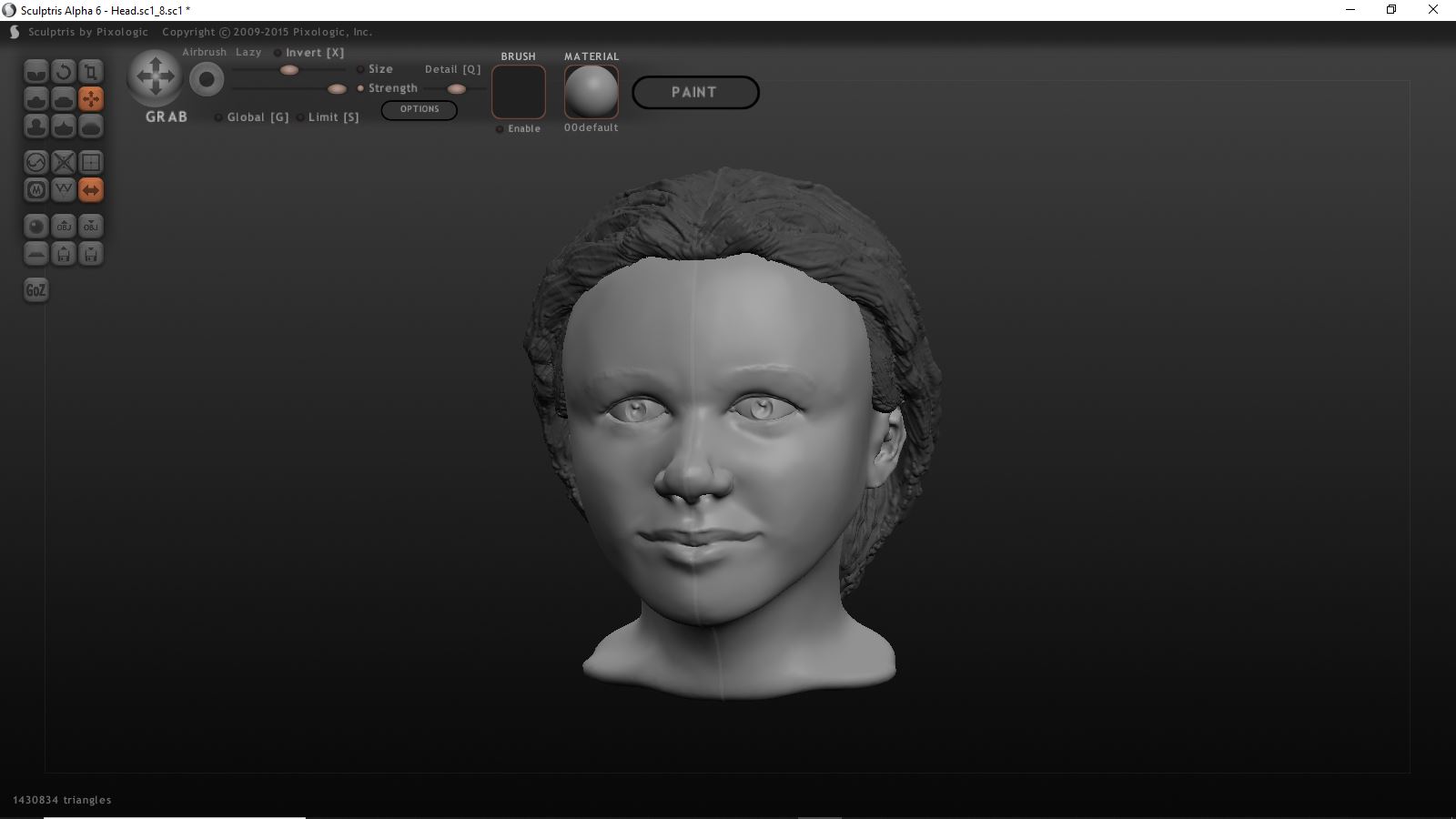Toggle Airbrush mode
1456x819 pixels.
[x=204, y=52]
